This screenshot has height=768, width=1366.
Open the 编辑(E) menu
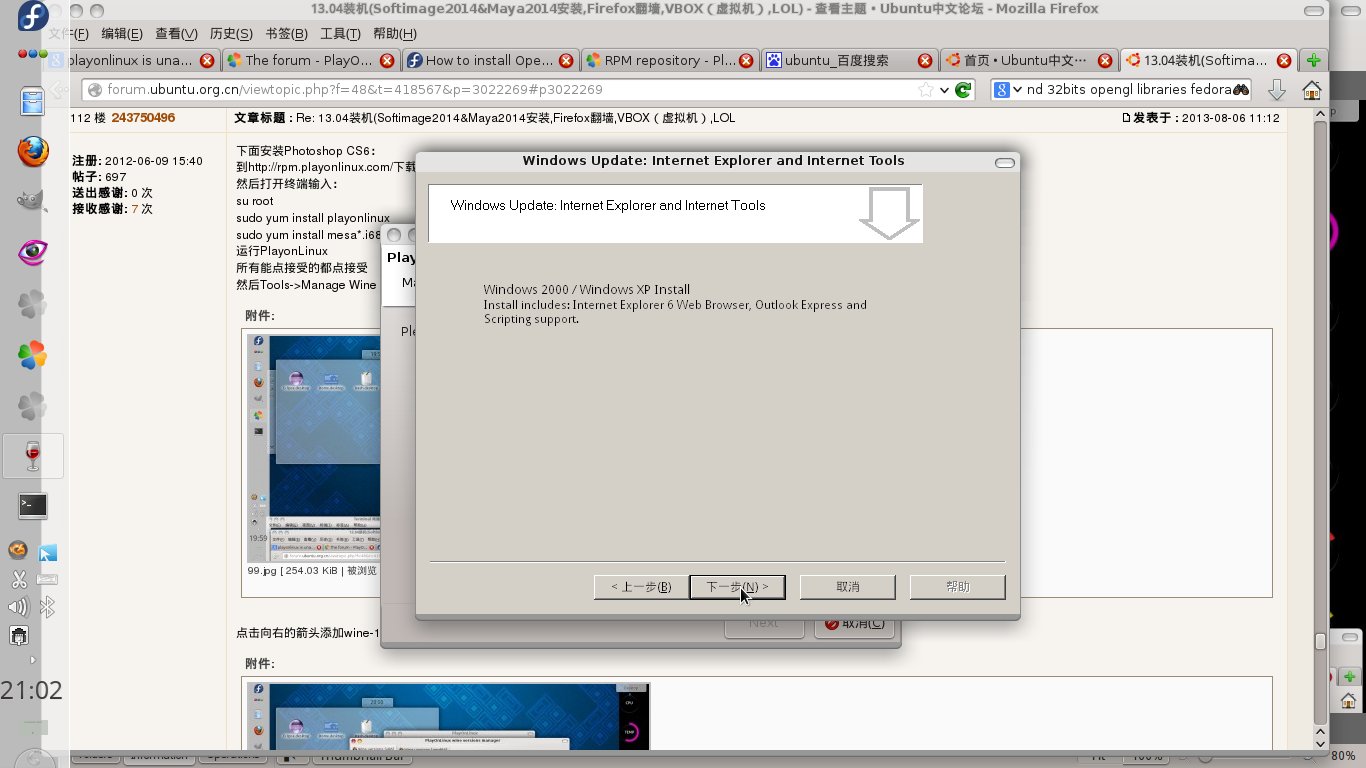(x=121, y=34)
